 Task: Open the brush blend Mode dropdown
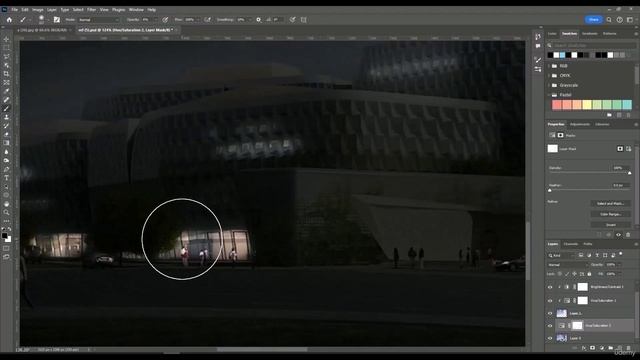[99, 20]
